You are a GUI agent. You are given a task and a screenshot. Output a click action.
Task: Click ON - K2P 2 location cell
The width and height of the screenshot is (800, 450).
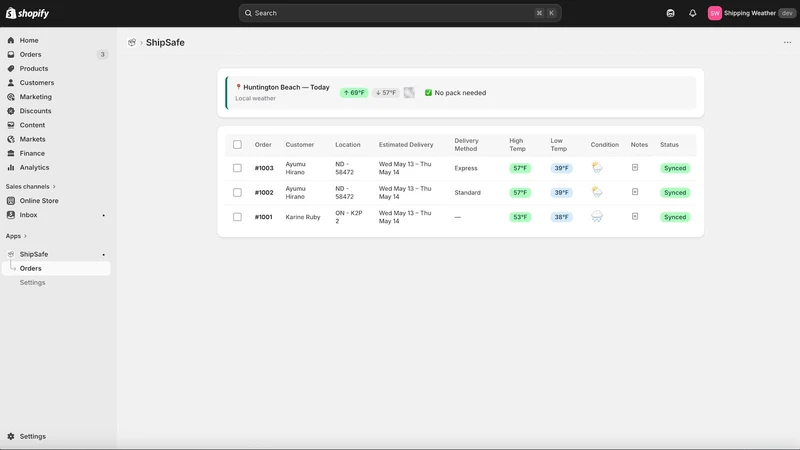click(349, 217)
